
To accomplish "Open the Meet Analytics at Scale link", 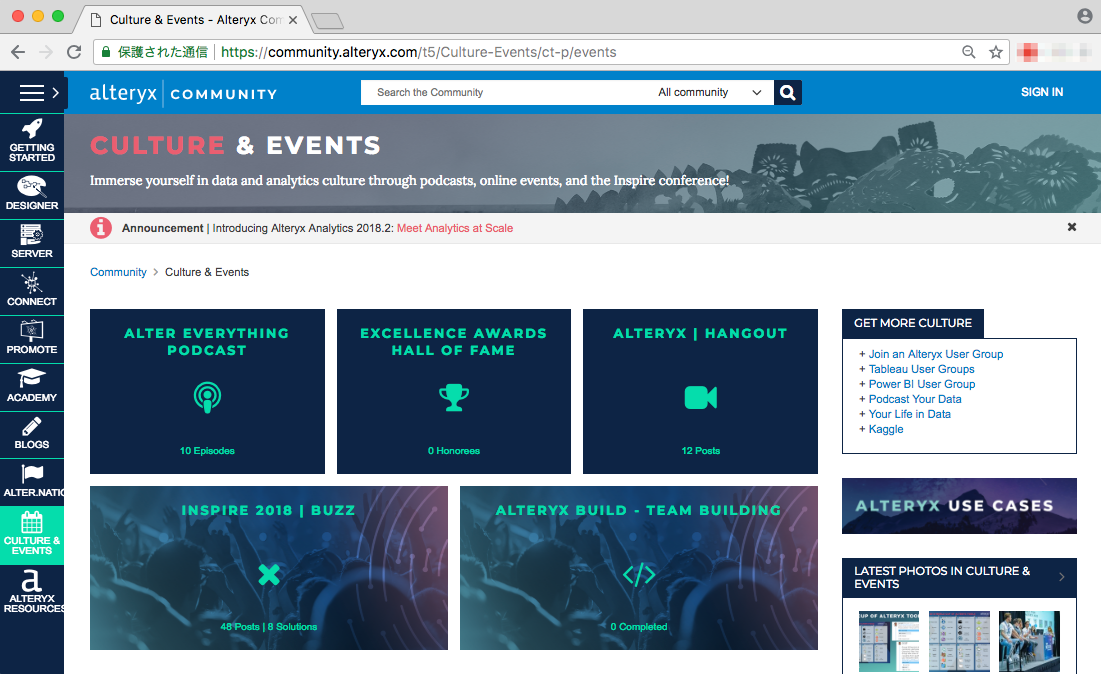I will coord(455,228).
